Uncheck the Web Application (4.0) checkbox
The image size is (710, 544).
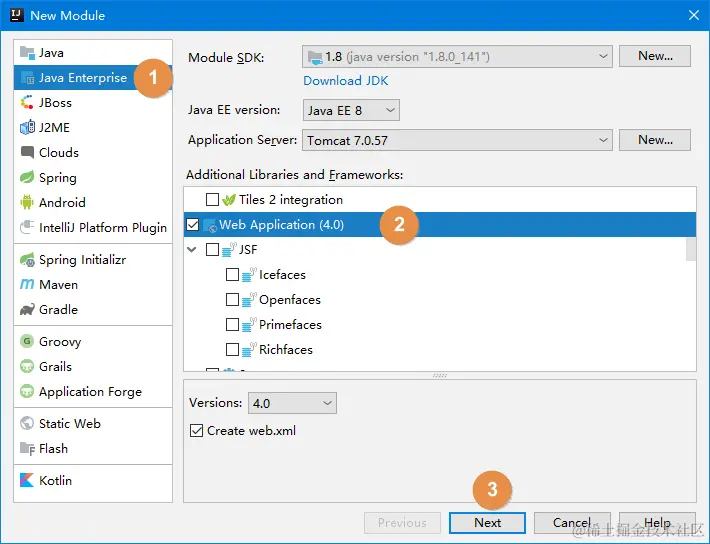[192, 224]
